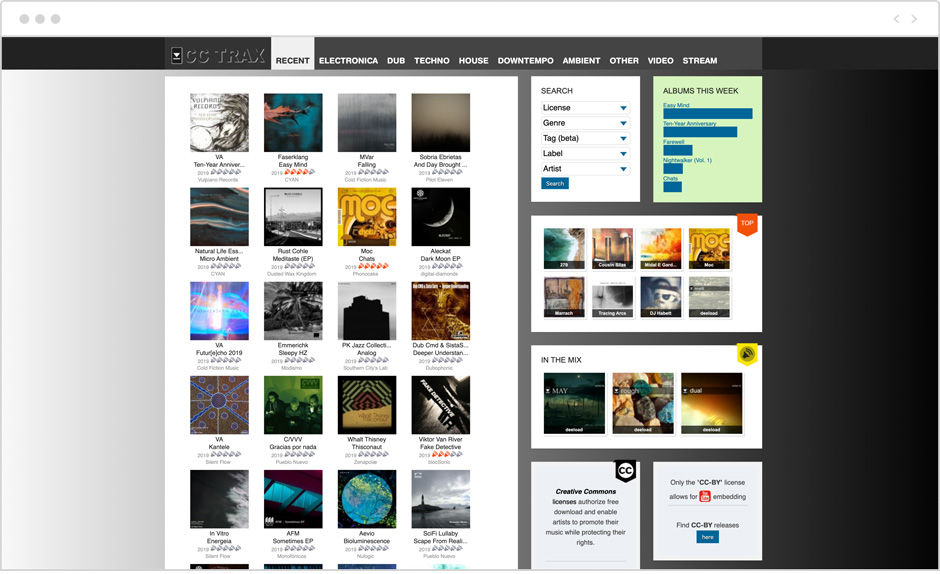Click the YouTube icon

coord(705,496)
